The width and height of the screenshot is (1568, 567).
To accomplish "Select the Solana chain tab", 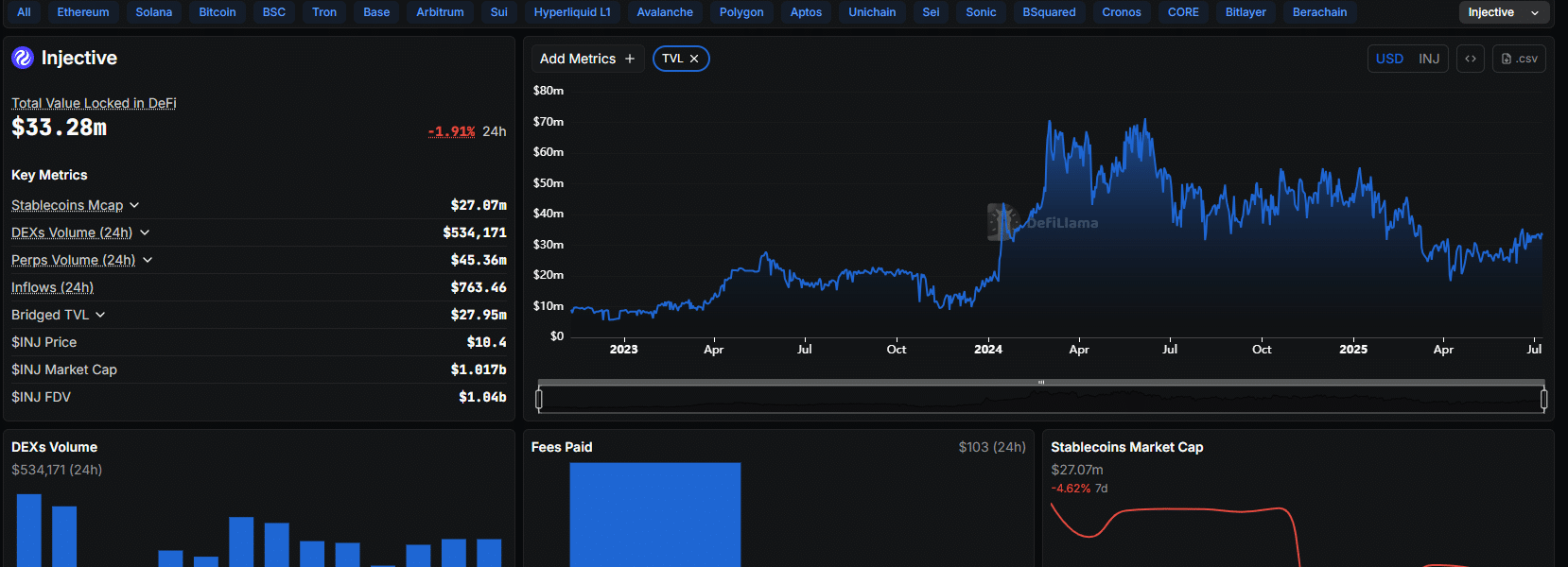I will 154,12.
